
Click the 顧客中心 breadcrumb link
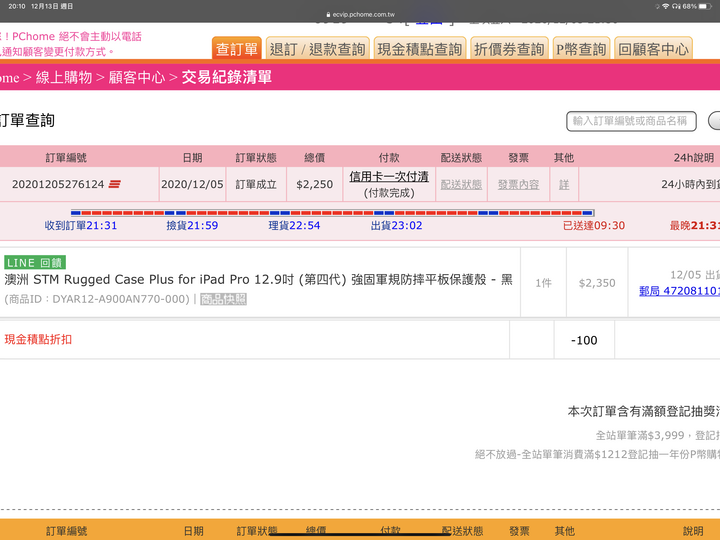click(136, 77)
